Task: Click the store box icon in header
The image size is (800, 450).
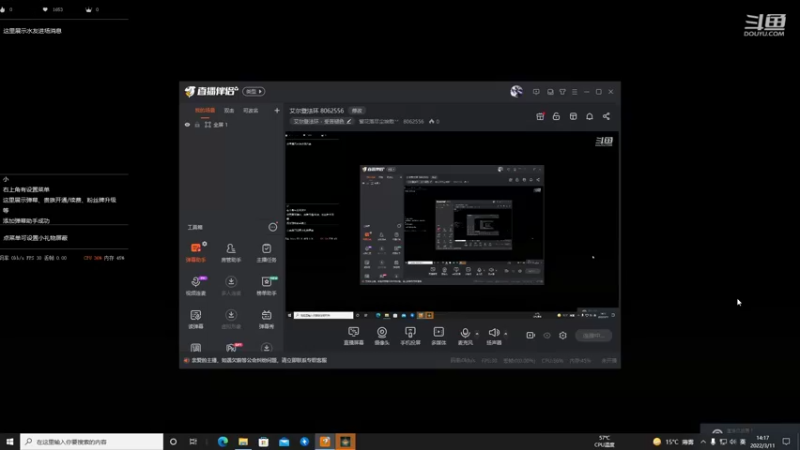Action: pyautogui.click(x=573, y=116)
